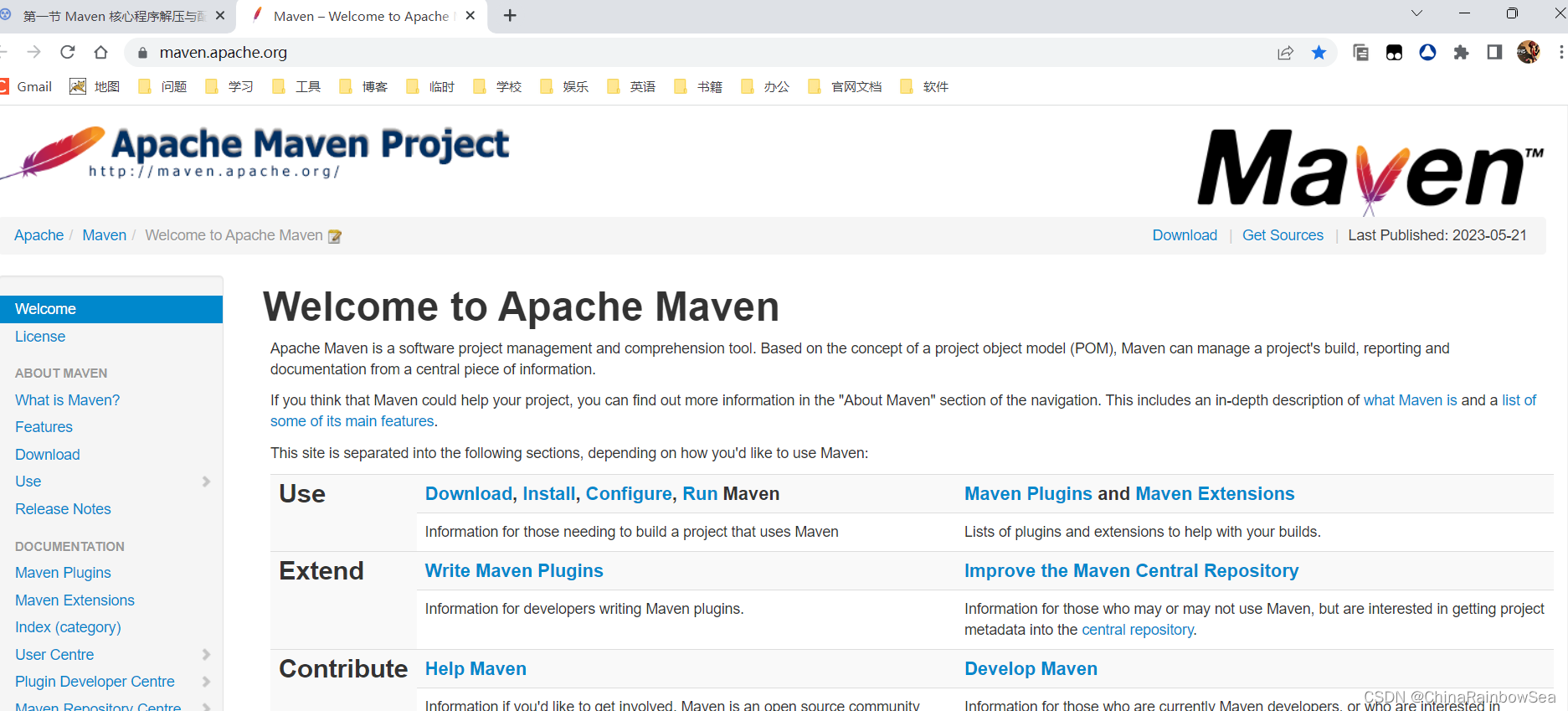
Task: Open the browser three-dot menu
Action: (x=1560, y=53)
